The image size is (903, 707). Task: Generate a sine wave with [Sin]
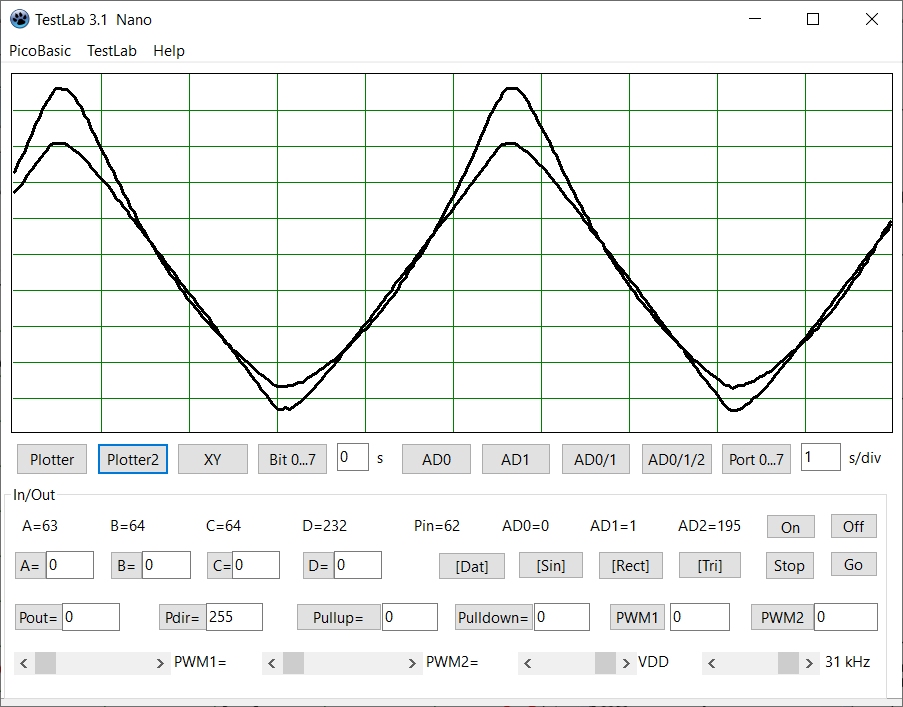[551, 565]
